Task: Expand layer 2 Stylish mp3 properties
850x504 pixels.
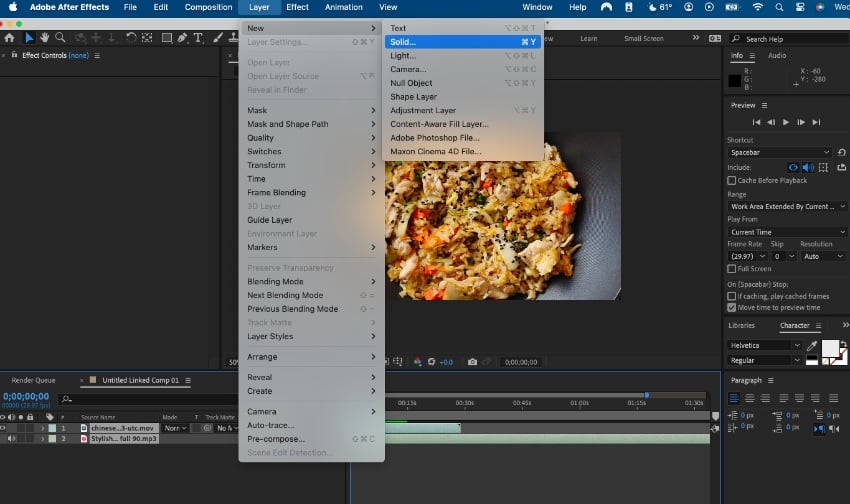Action: coord(42,438)
